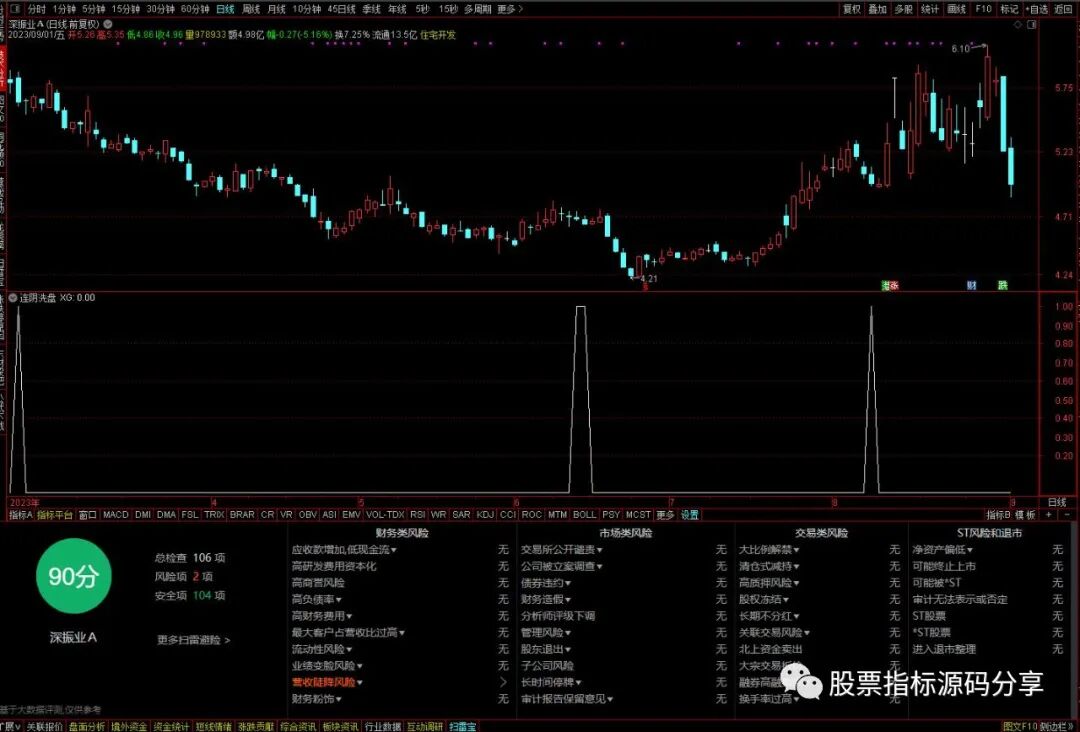Expand 营收陡降风险 flagged item
The width and height of the screenshot is (1080, 732).
coord(328,682)
